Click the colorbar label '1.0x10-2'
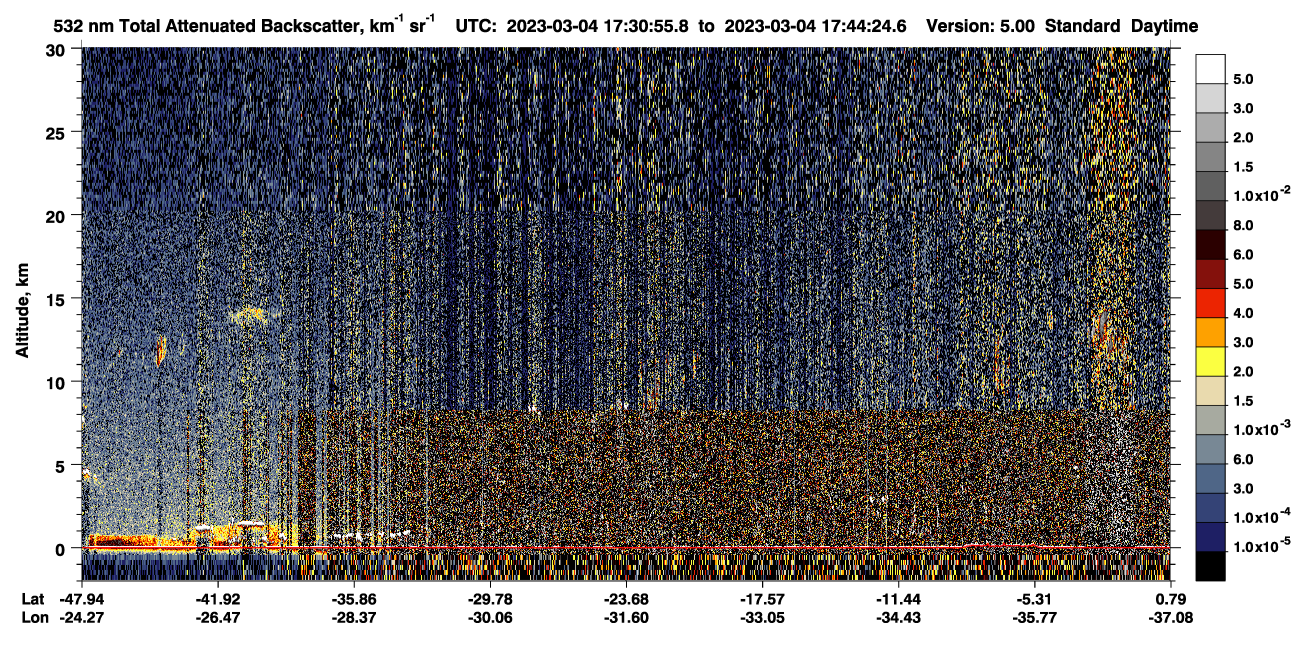The image size is (1300, 667). tap(1260, 194)
